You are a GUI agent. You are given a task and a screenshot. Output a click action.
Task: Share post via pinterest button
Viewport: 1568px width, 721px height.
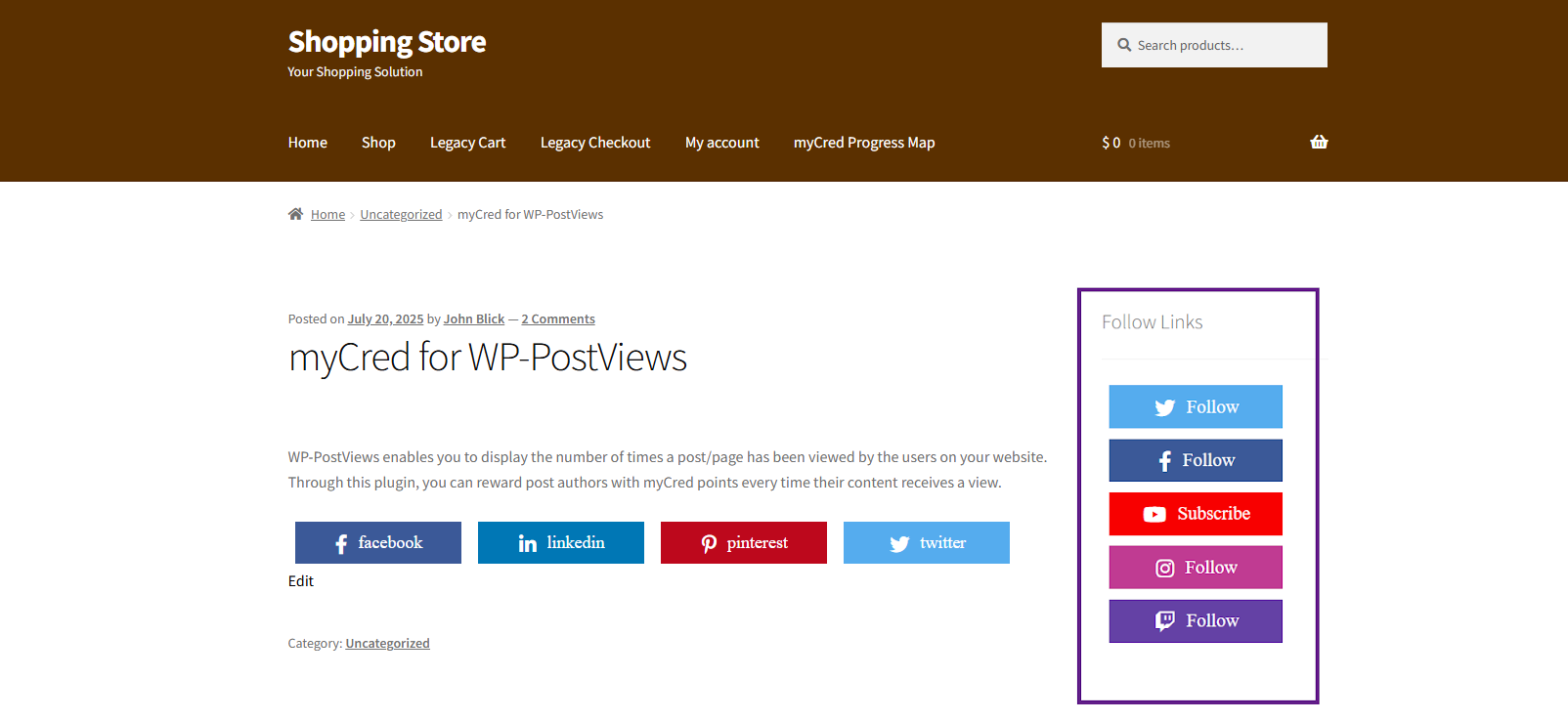point(744,543)
